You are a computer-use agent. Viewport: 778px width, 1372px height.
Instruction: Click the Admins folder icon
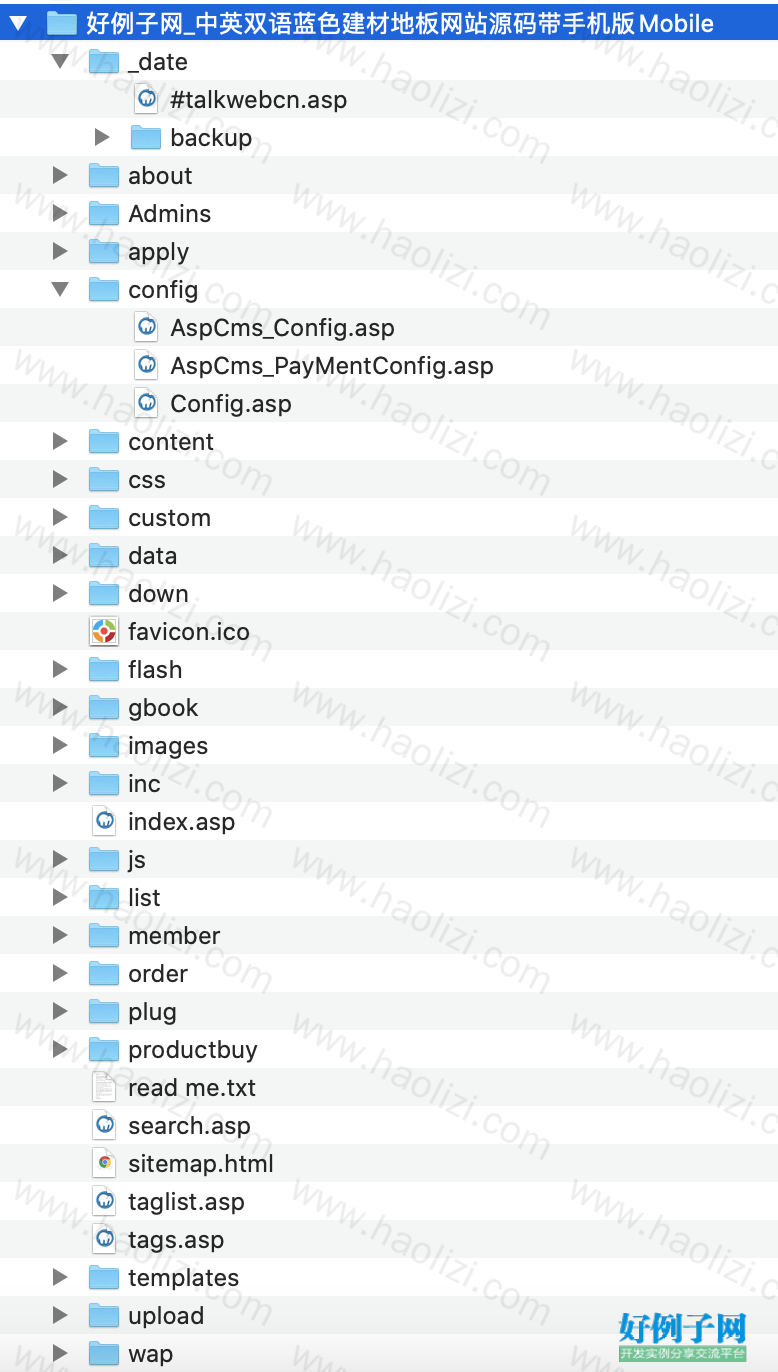(x=104, y=213)
